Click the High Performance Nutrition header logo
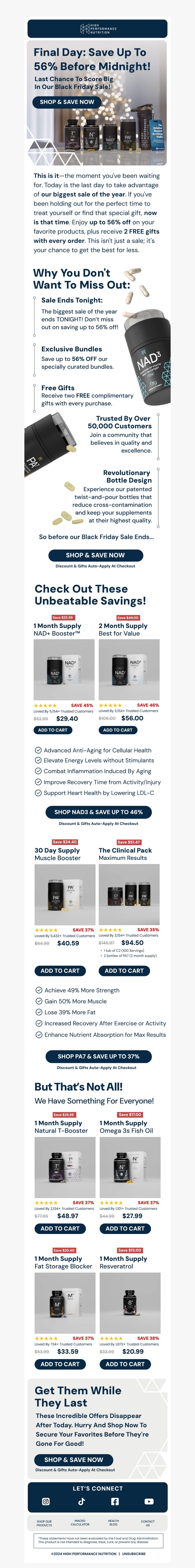Viewport: 195px width, 1568px height. pos(98,29)
